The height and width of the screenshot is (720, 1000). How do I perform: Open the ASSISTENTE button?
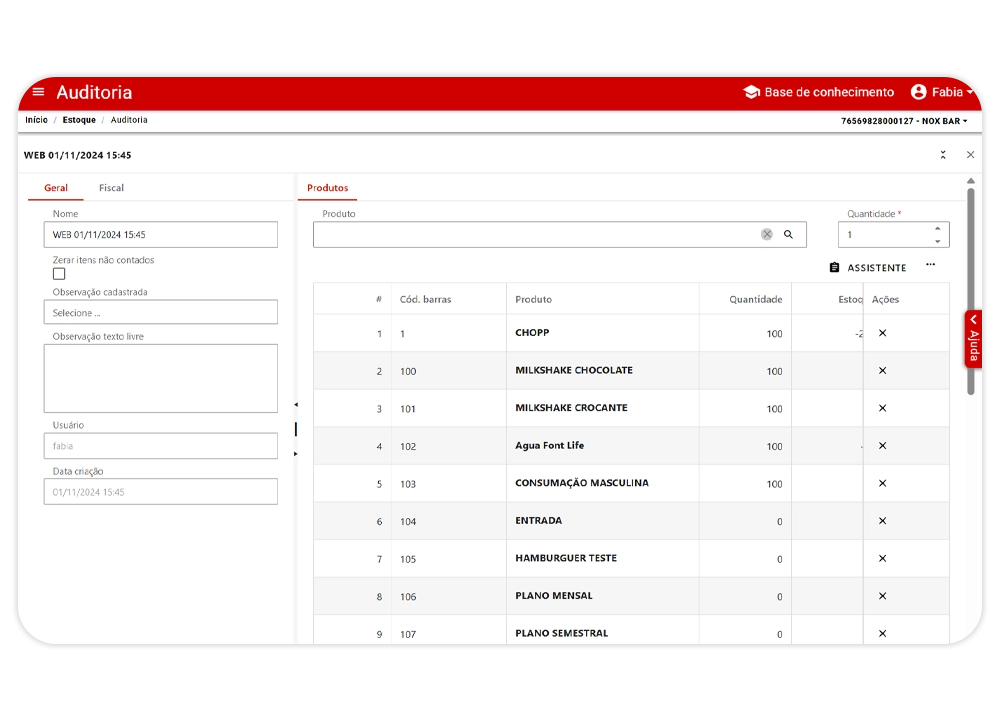coord(868,268)
